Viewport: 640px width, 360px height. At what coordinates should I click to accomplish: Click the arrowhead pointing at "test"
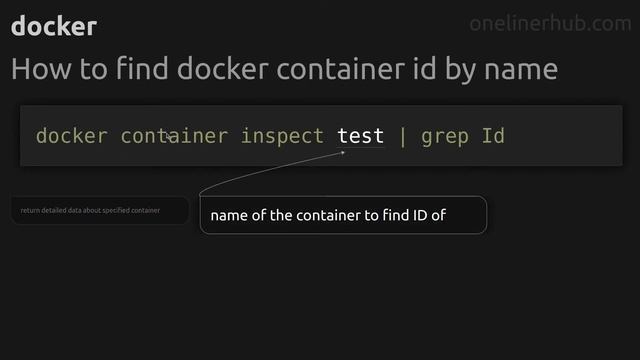[x=343, y=153]
